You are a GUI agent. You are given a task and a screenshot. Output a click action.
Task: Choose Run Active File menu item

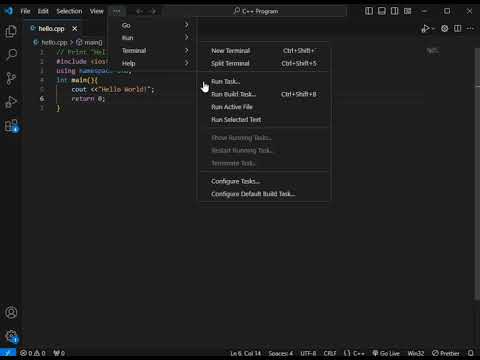click(264, 107)
